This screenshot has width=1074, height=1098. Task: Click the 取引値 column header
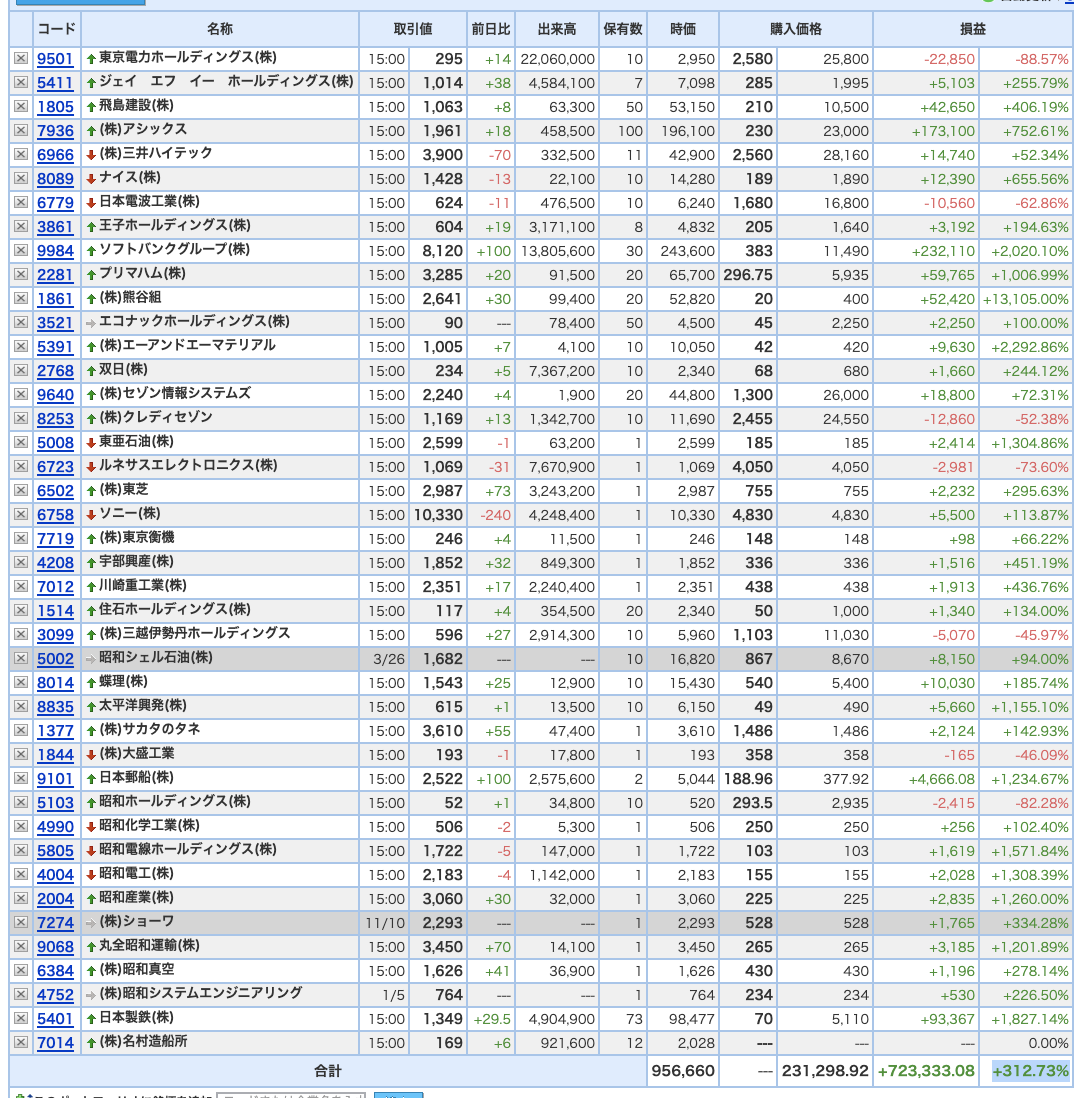pyautogui.click(x=413, y=29)
